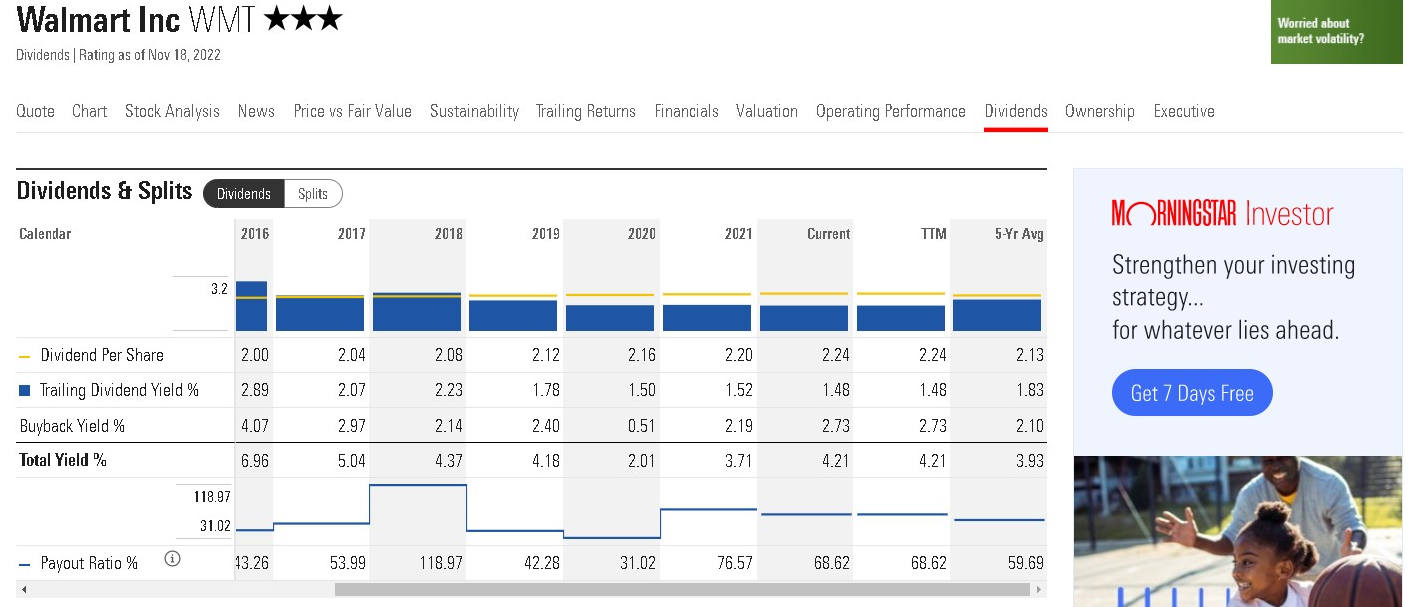Click the Morningstar star rating icons
This screenshot has width=1409, height=607.
[x=304, y=19]
